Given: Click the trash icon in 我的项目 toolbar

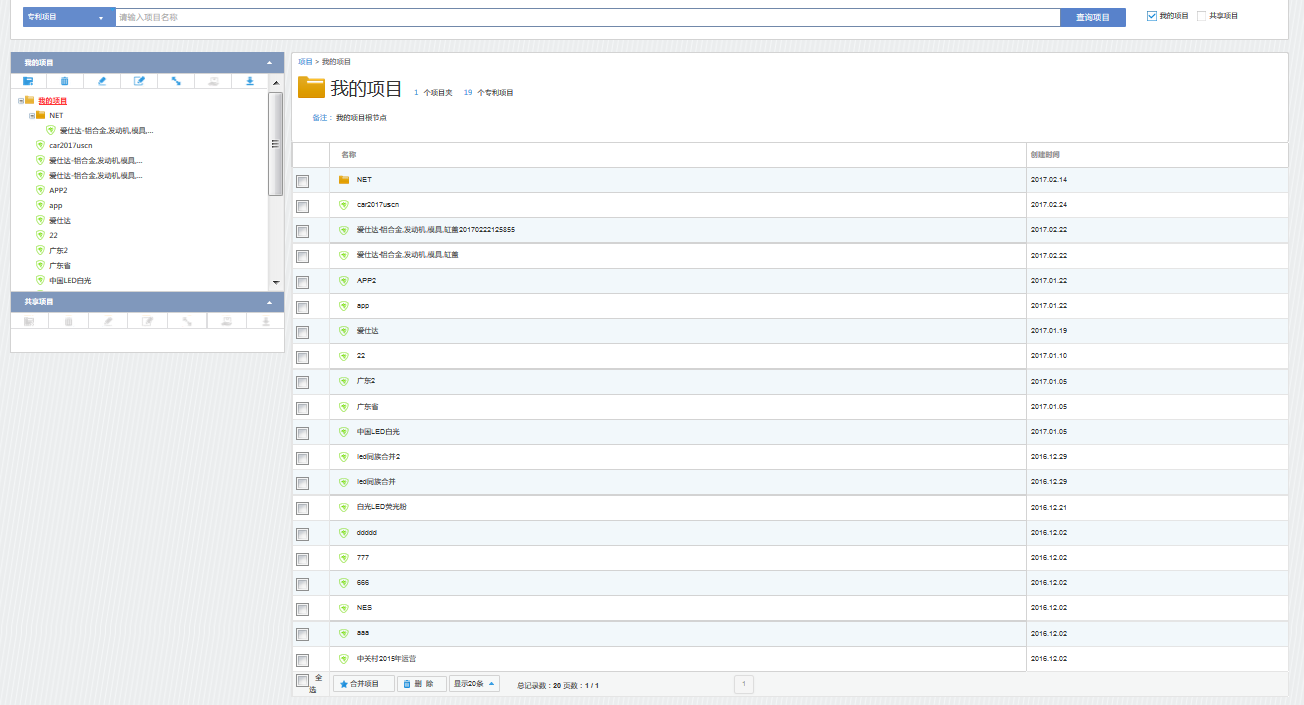Looking at the screenshot, I should (65, 81).
